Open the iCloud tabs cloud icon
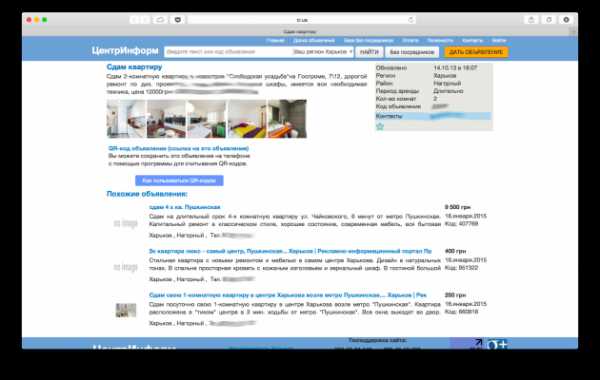Screen dimensions: 600x380 160,20
